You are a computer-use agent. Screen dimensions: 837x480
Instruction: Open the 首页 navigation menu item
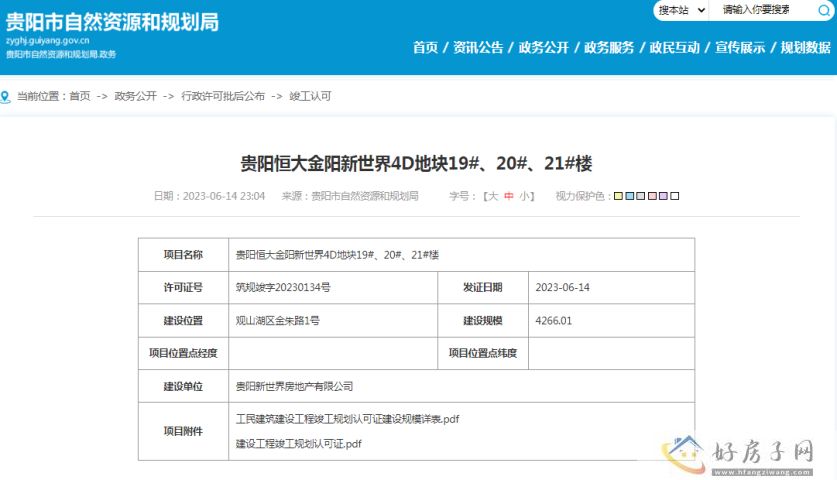tap(425, 47)
